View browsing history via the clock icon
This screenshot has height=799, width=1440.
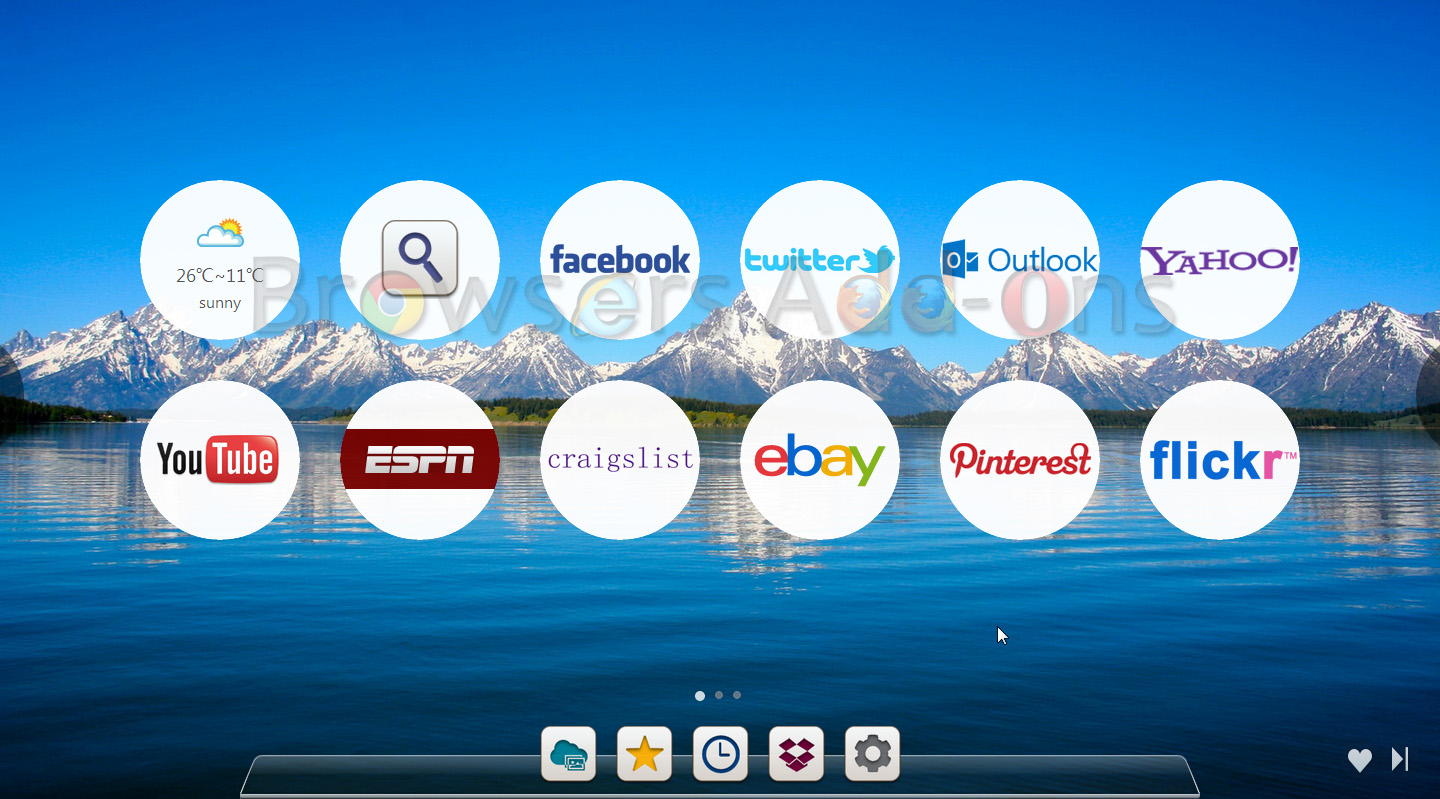[x=720, y=754]
